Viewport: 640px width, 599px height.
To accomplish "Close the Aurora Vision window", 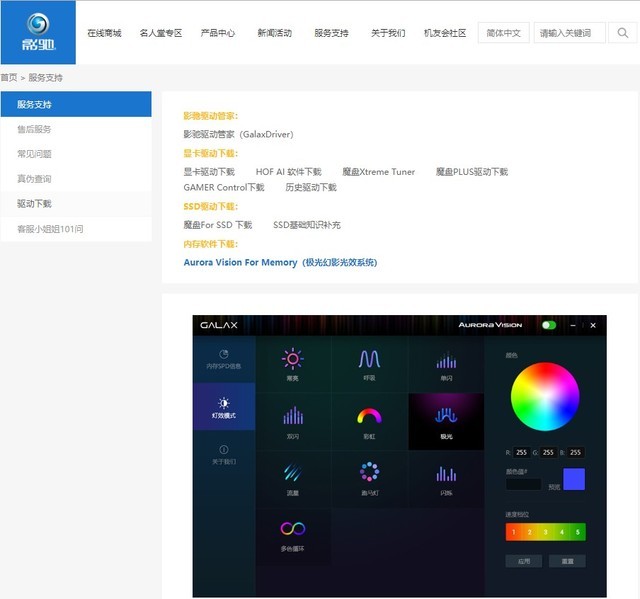I will click(593, 325).
